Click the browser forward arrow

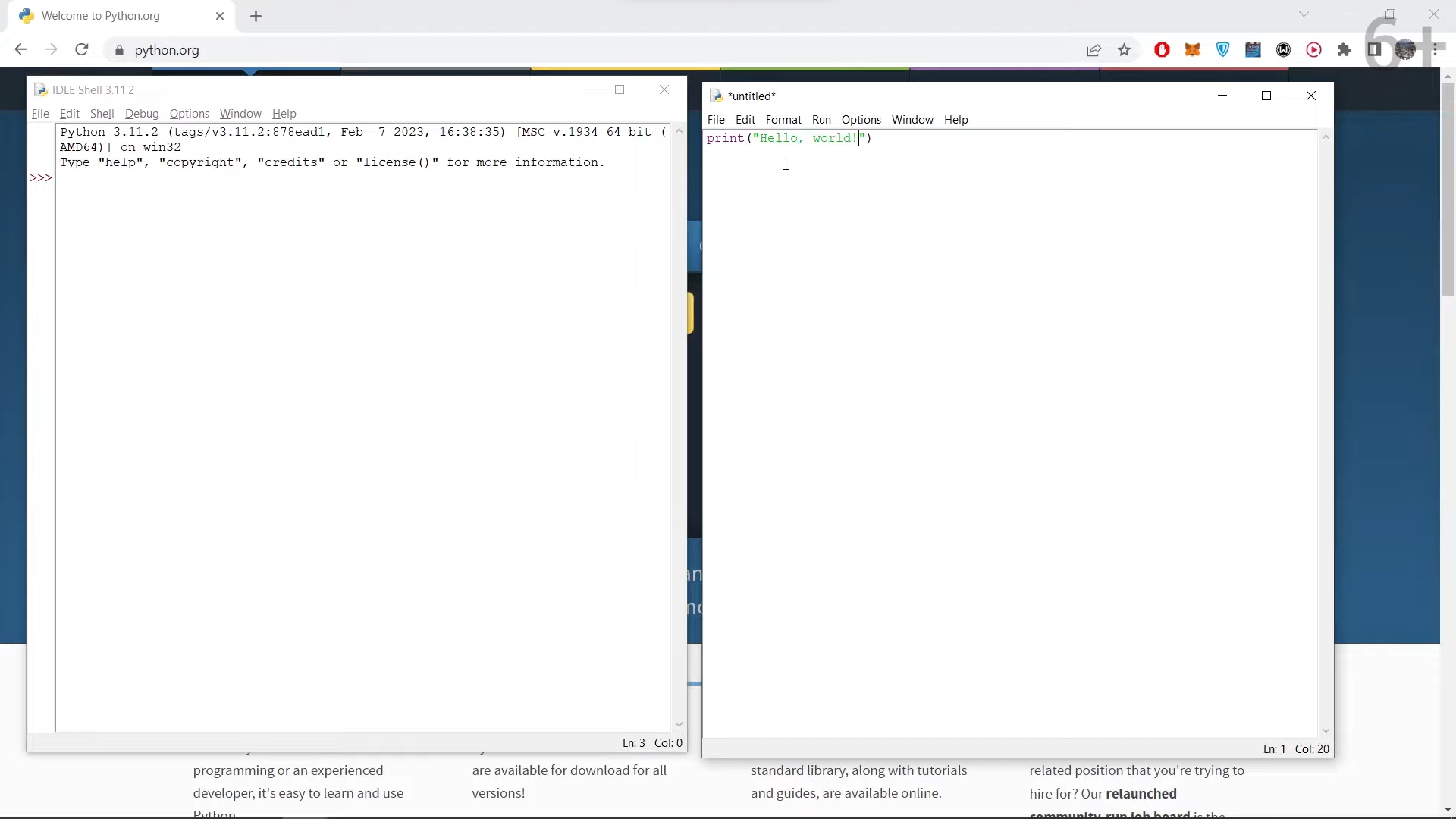click(x=51, y=50)
